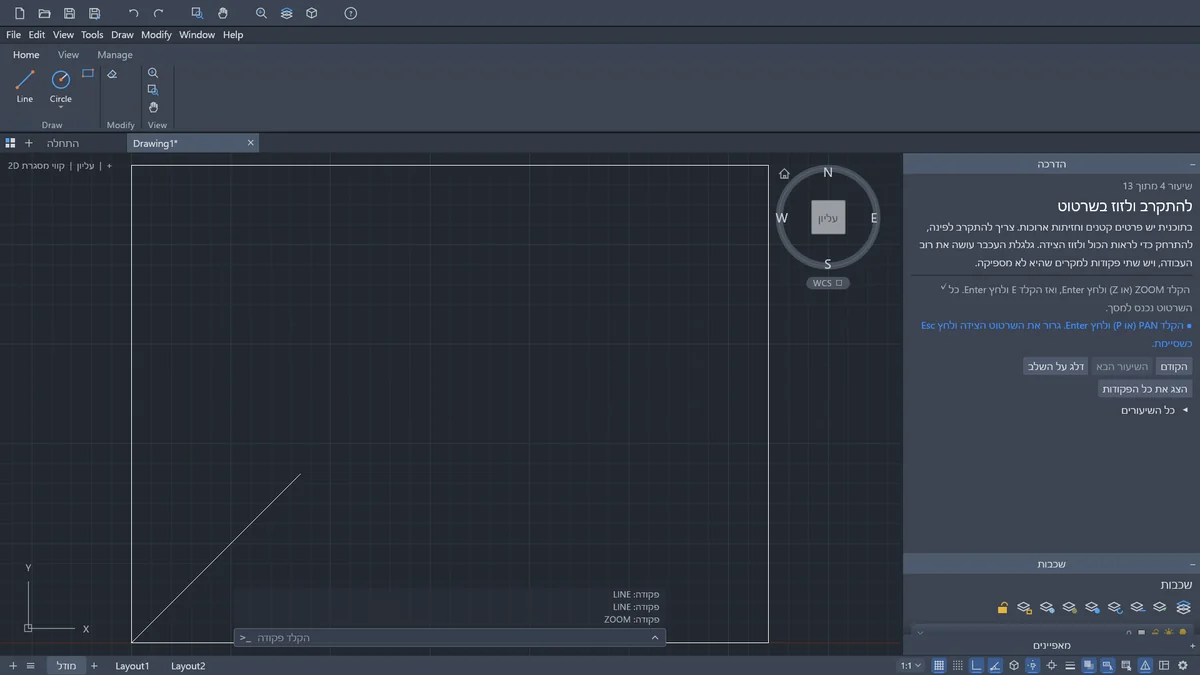Toggle ortho mode in the status bar

pos(977,666)
